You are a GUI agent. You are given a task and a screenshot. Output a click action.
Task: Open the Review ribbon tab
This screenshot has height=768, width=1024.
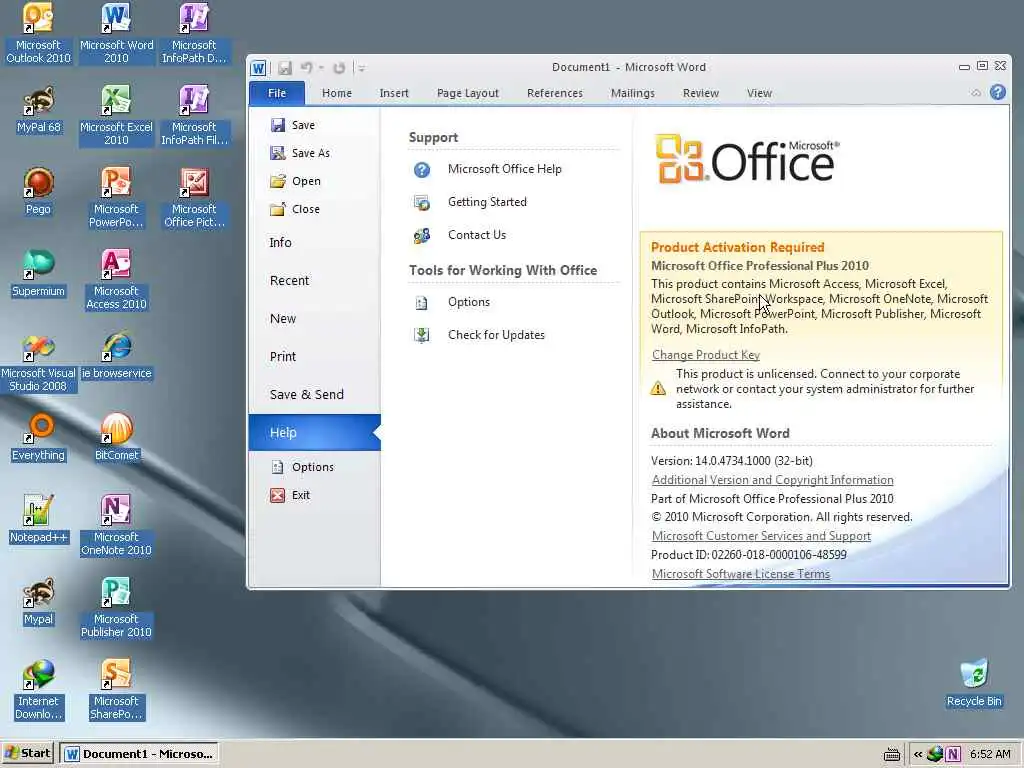tap(701, 93)
